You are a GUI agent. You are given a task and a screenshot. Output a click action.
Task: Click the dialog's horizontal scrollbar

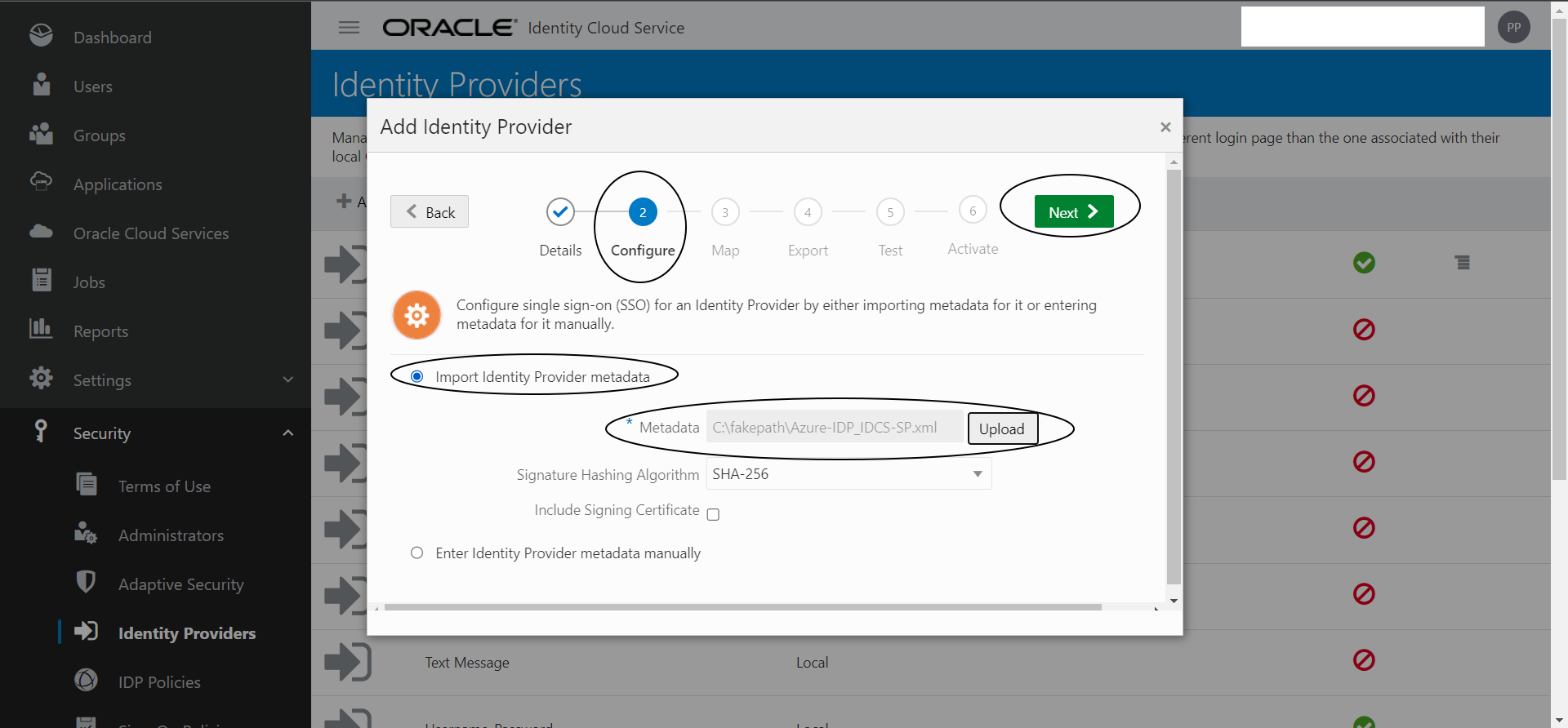(x=742, y=607)
